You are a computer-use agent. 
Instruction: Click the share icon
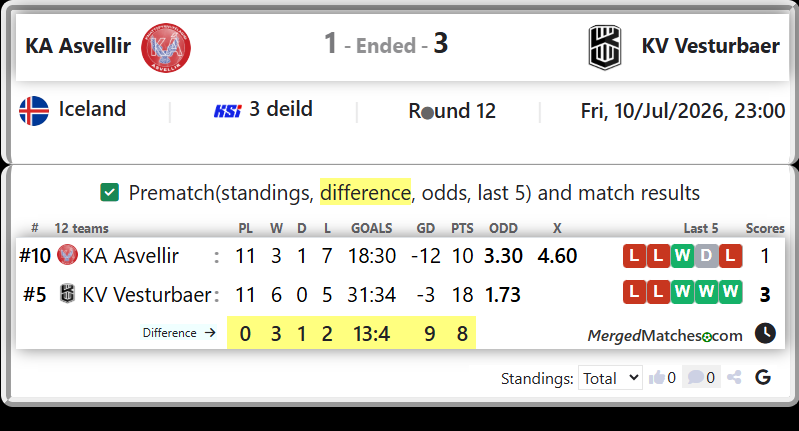click(x=734, y=378)
